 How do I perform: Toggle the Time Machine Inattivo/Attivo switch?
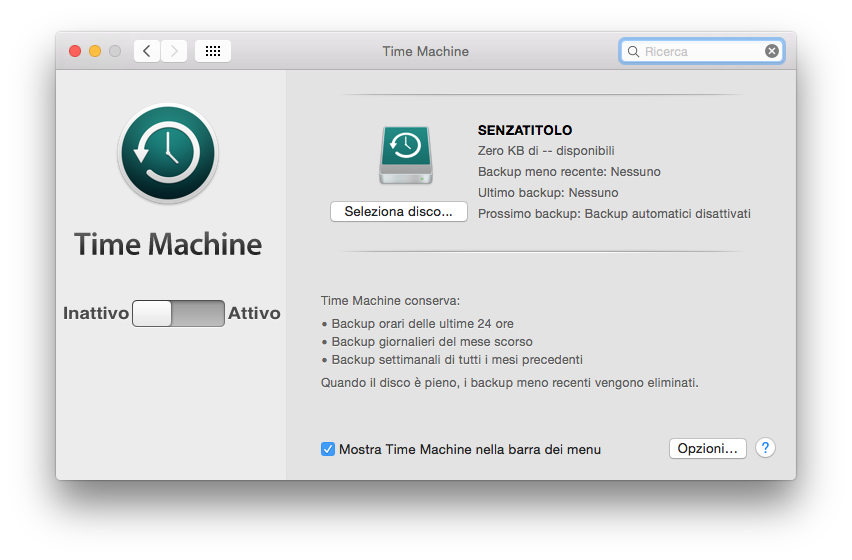click(x=178, y=313)
